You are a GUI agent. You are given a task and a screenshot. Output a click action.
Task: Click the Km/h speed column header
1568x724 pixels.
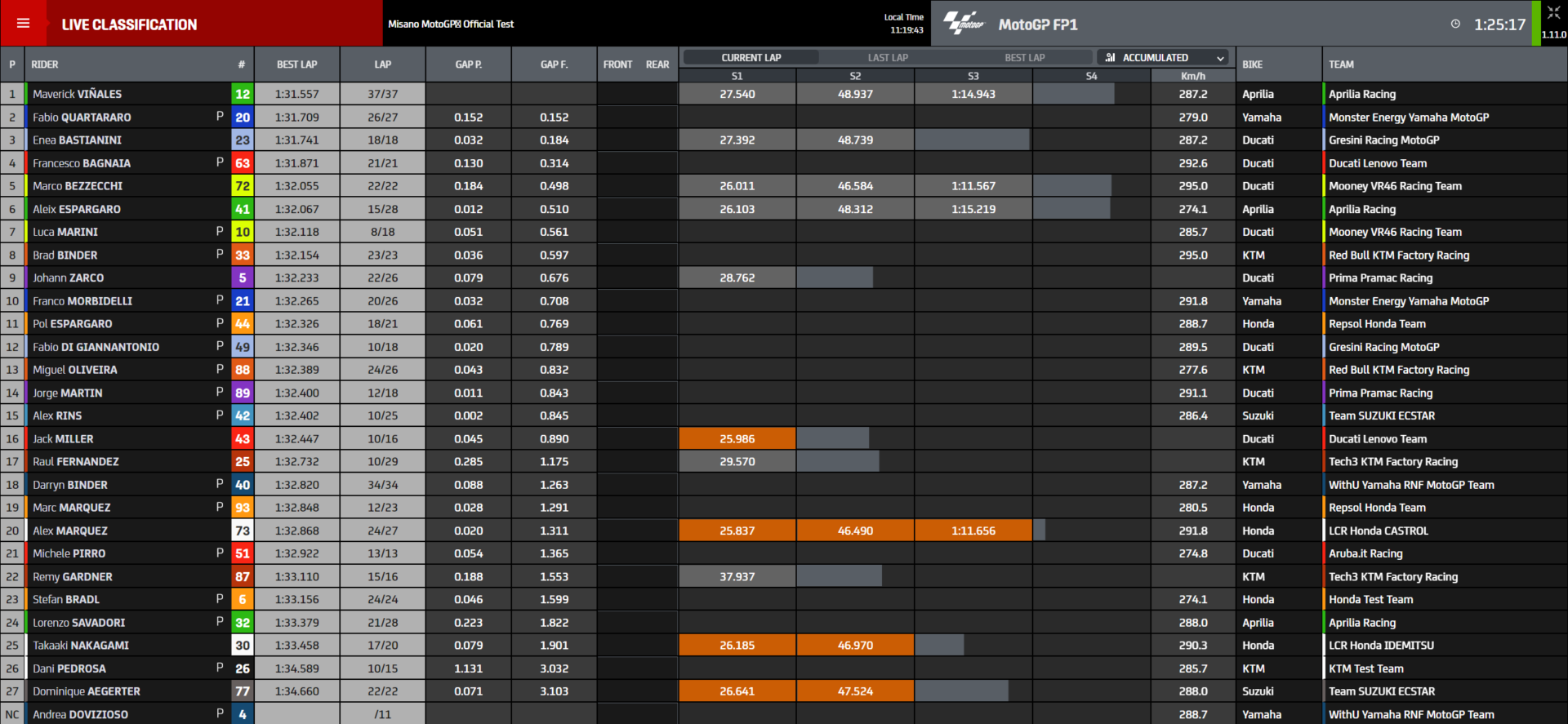[1193, 76]
